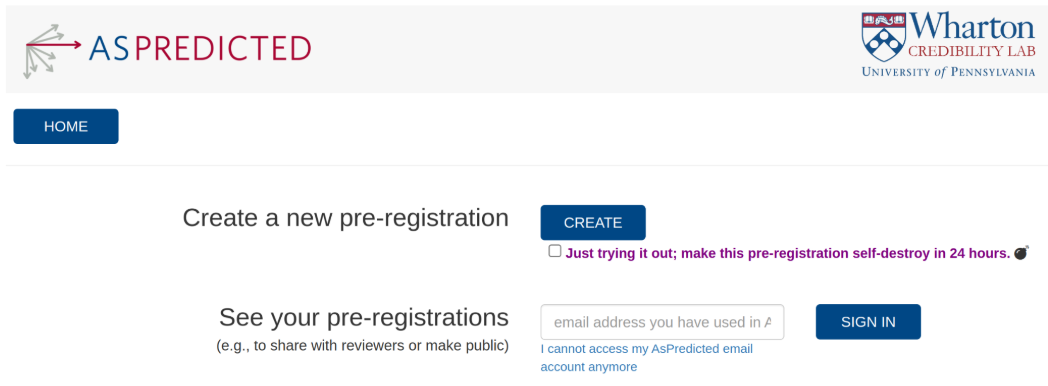Hit the SIGN IN button
This screenshot has width=1048, height=386.
[x=868, y=322]
